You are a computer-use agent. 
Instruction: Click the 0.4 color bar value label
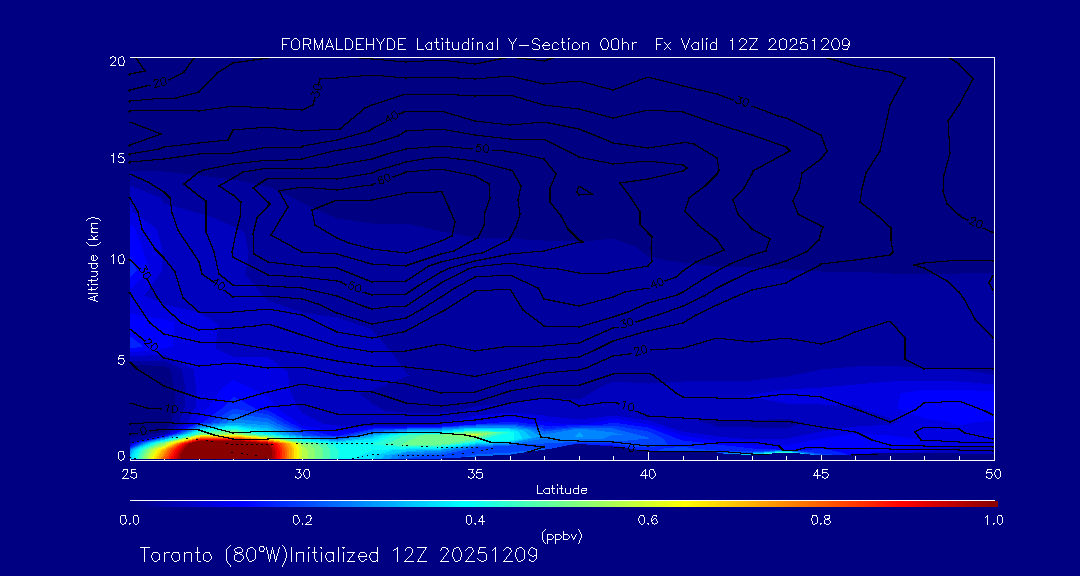pos(475,520)
